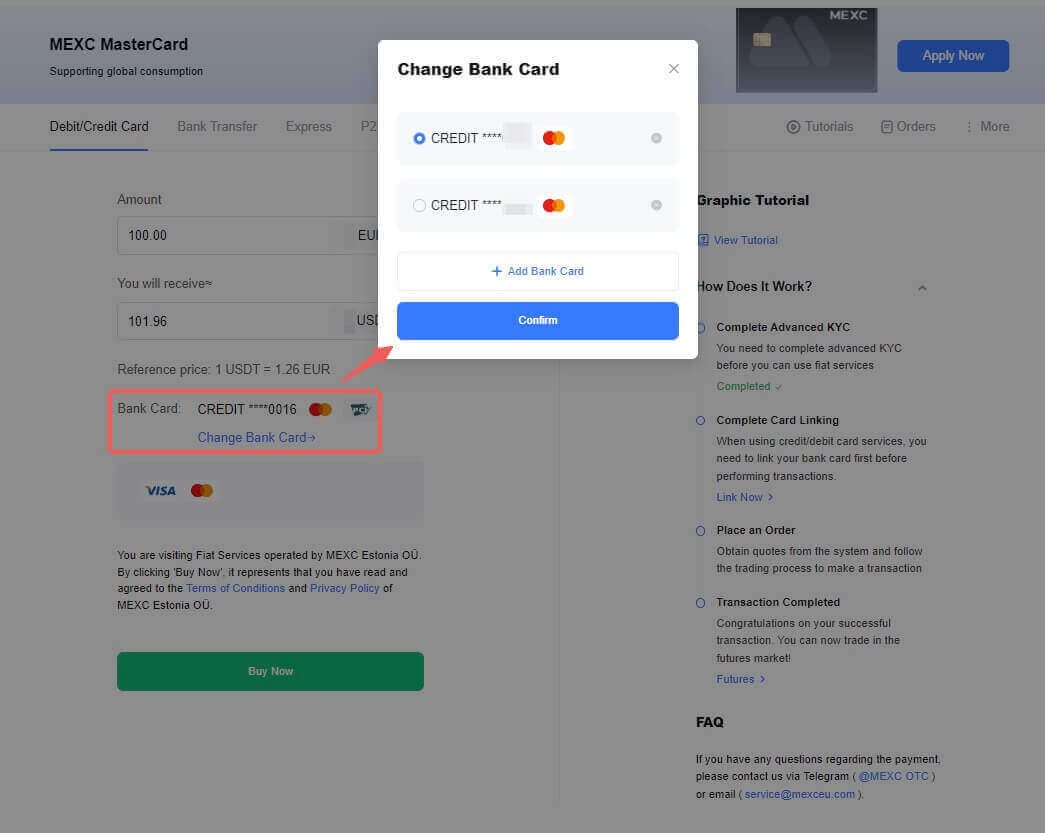1045x833 pixels.
Task: Click the Confirm button in the dialog
Action: click(x=537, y=320)
